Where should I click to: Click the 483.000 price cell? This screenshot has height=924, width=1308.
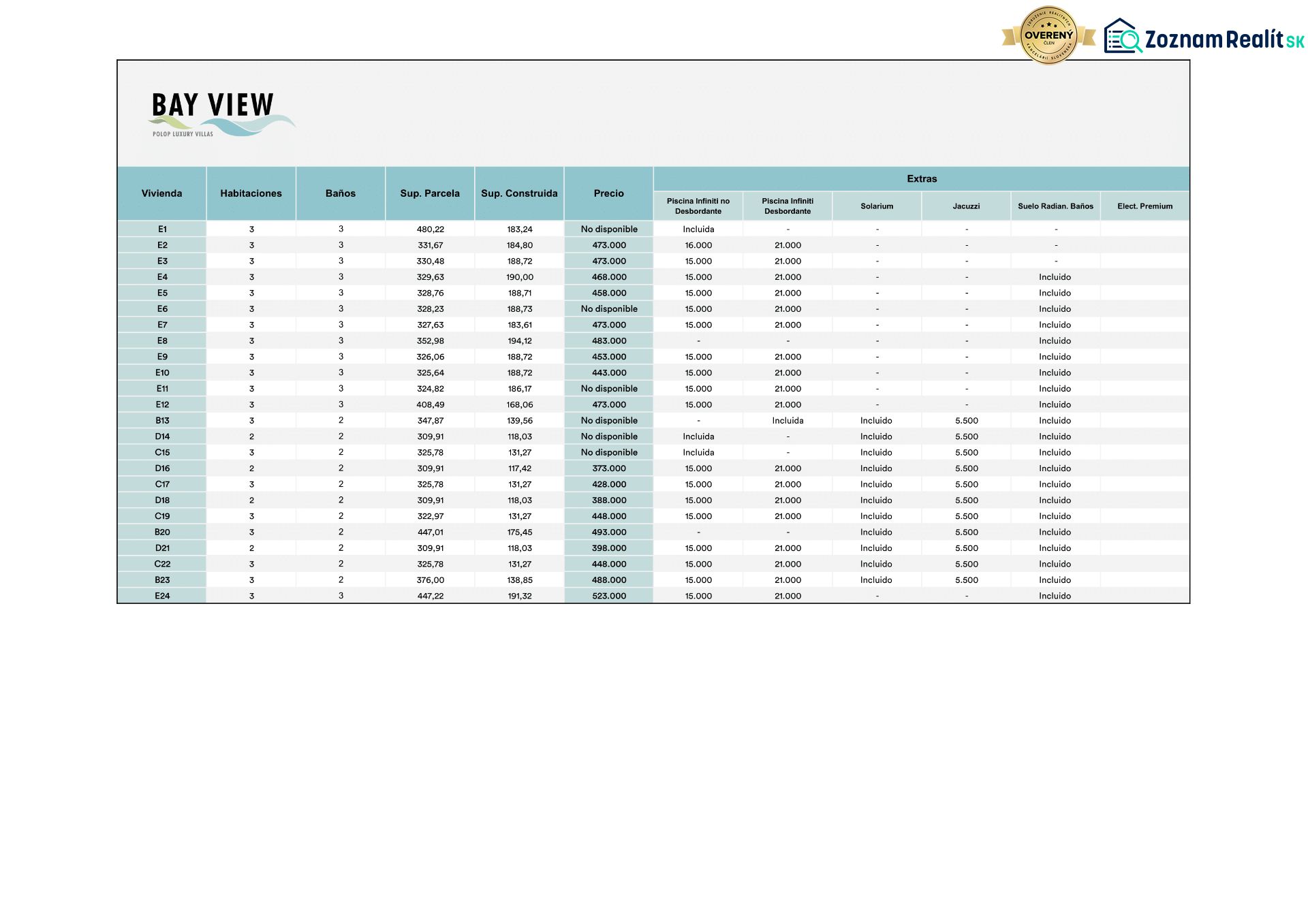pyautogui.click(x=609, y=341)
